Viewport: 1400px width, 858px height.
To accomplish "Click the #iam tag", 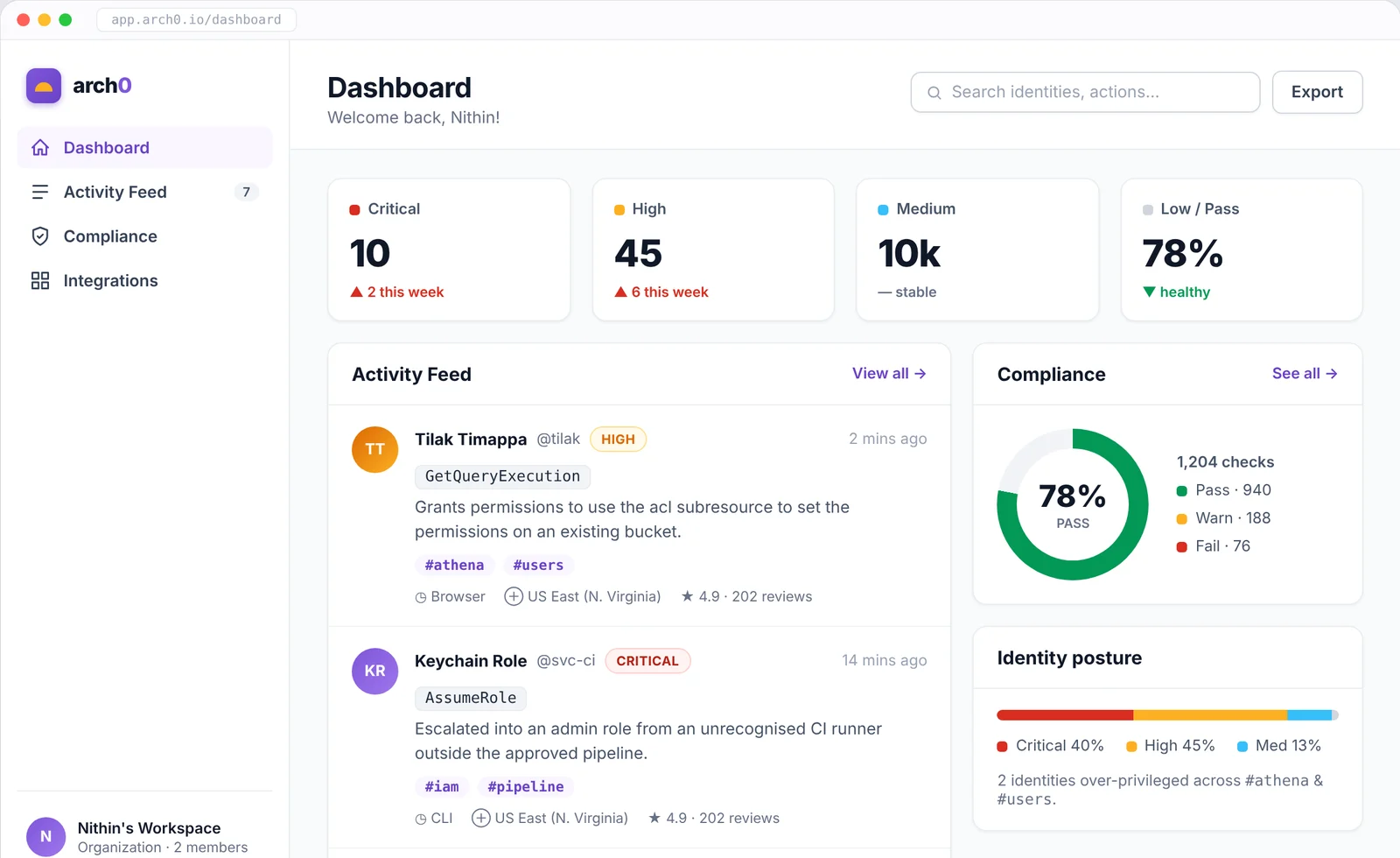I will (x=442, y=787).
